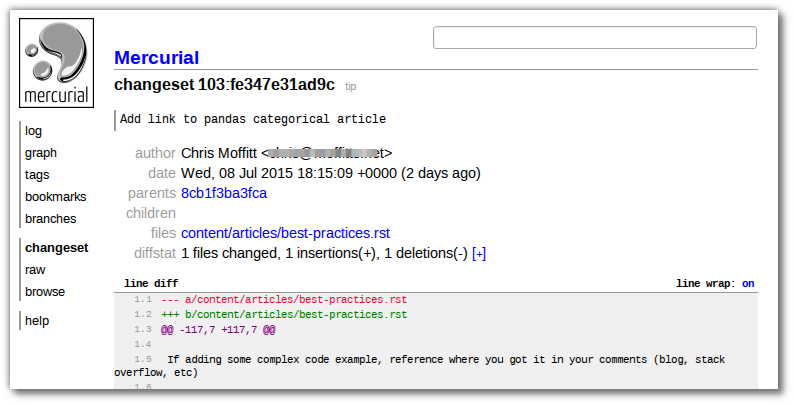Click 'If adding some complex code example' line
This screenshot has width=794, height=405.
pyautogui.click(x=420, y=366)
